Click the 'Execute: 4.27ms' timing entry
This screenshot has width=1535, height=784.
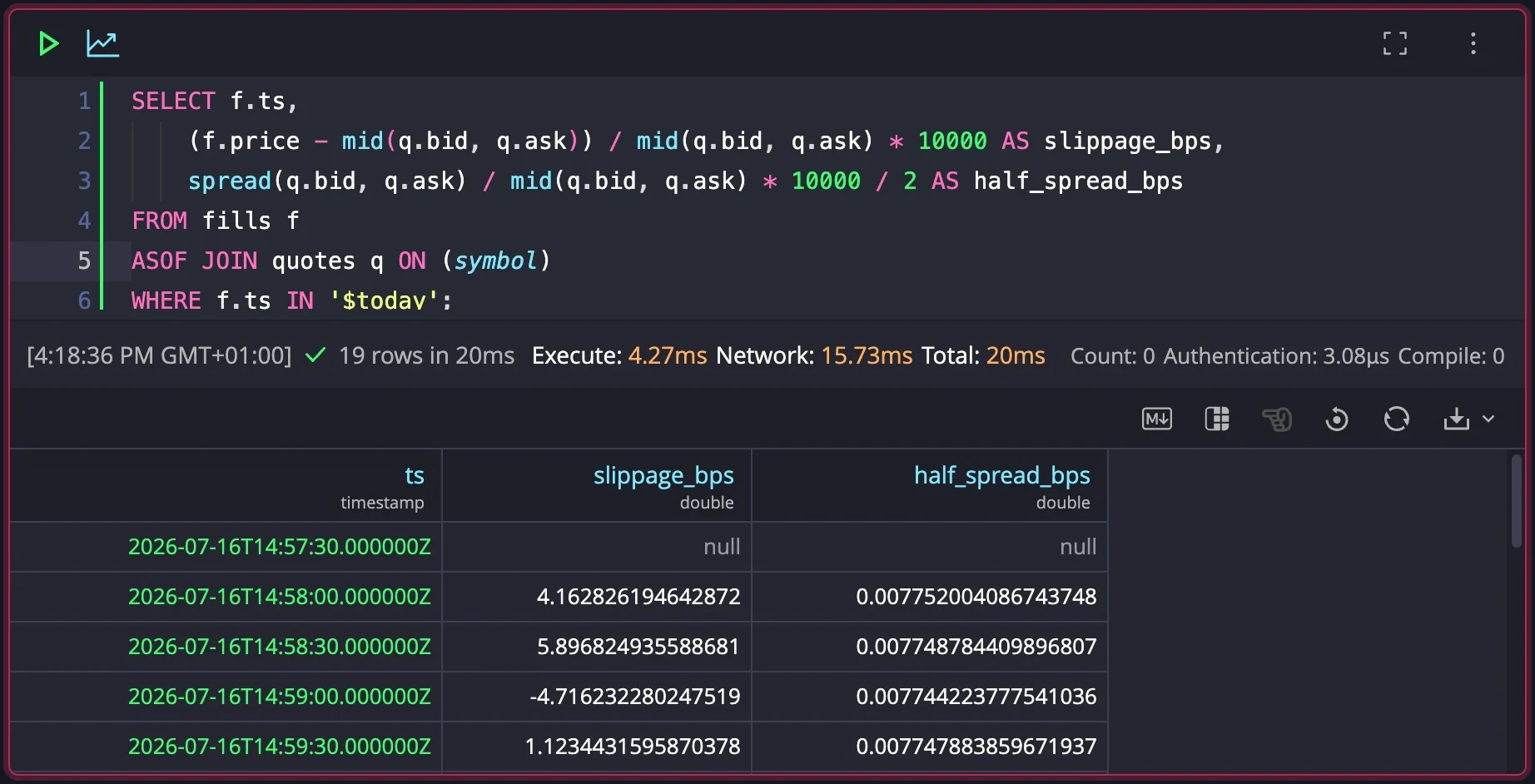click(619, 355)
